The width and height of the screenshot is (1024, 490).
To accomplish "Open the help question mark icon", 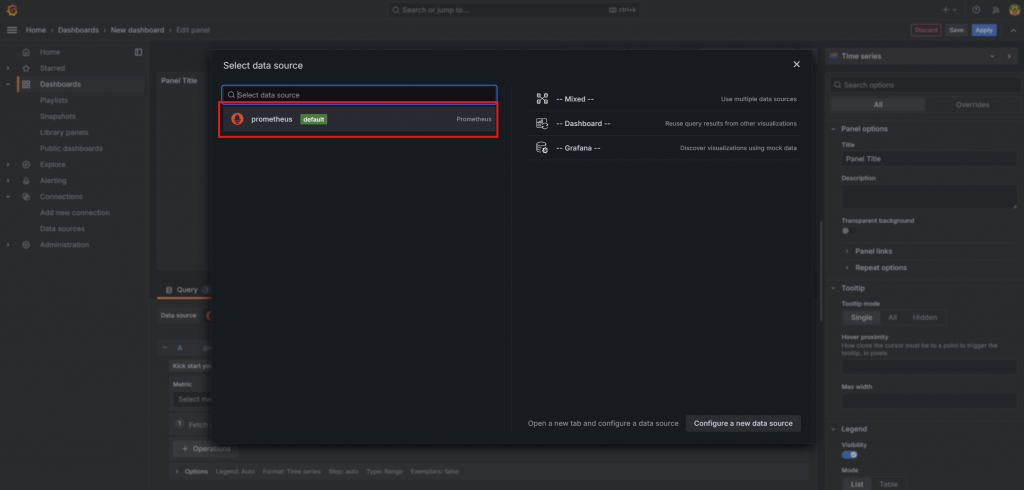I will pyautogui.click(x=976, y=10).
